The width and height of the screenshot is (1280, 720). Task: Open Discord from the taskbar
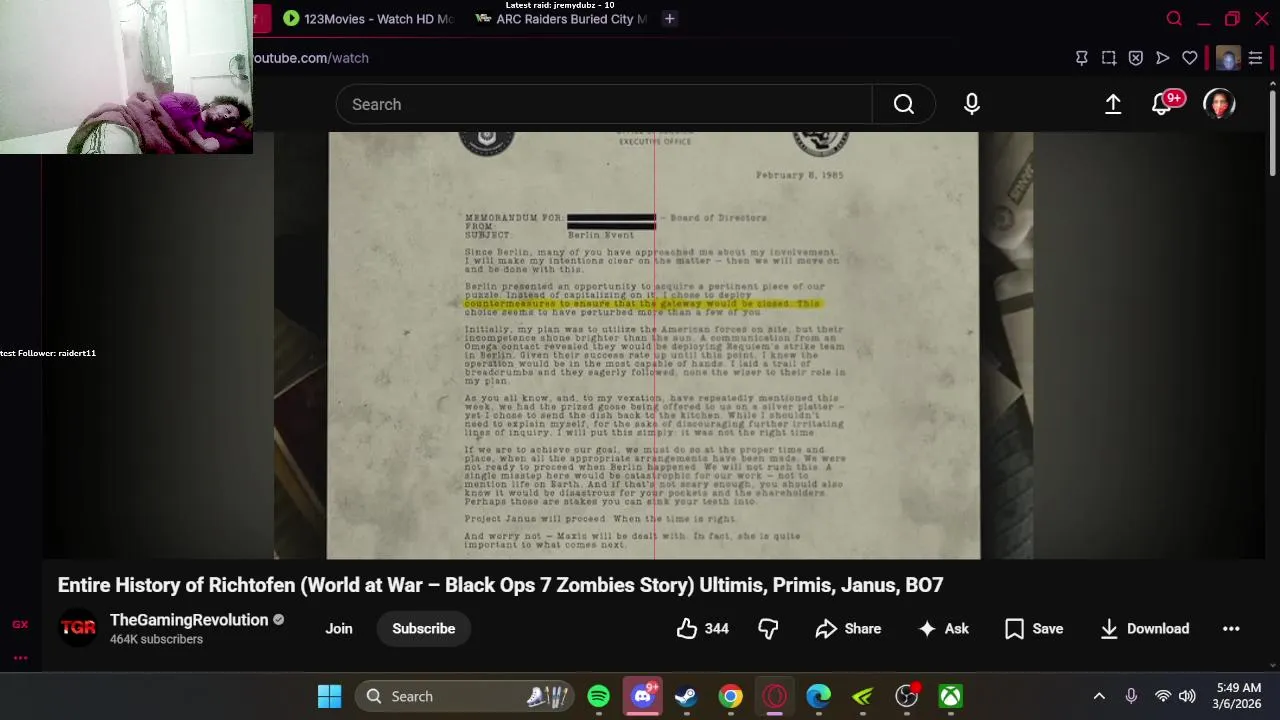pyautogui.click(x=643, y=696)
